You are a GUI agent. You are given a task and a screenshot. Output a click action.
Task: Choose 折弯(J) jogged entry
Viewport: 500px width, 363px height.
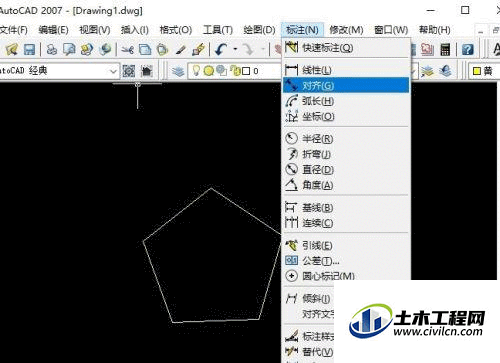pyautogui.click(x=346, y=154)
